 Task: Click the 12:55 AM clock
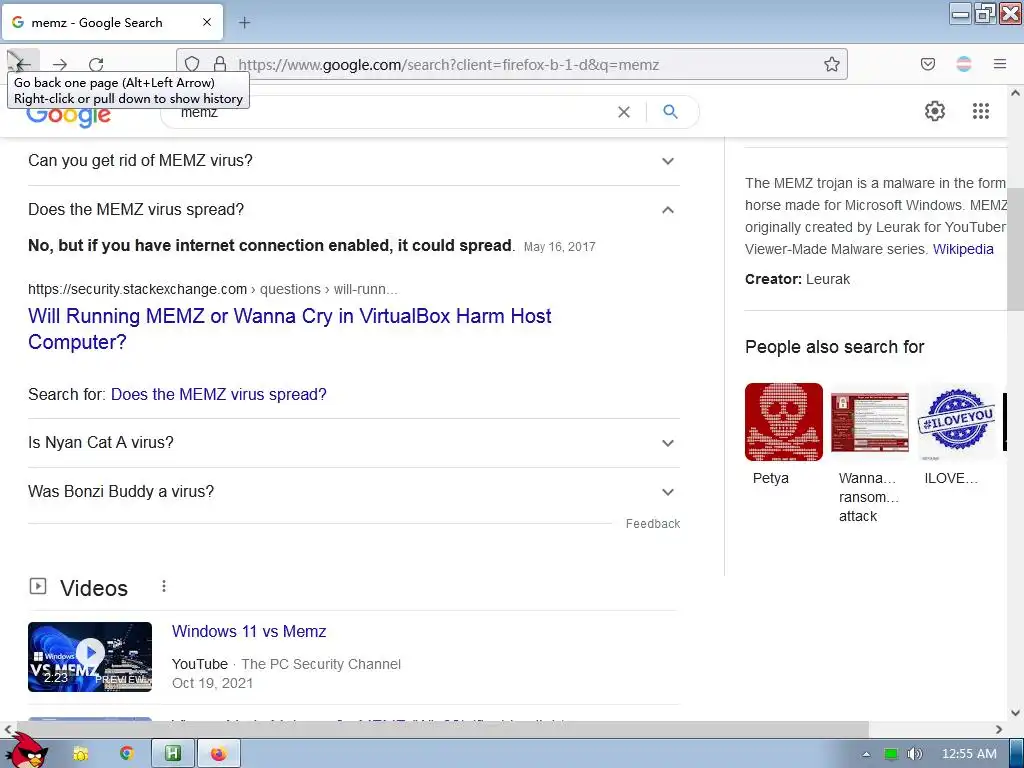point(969,754)
